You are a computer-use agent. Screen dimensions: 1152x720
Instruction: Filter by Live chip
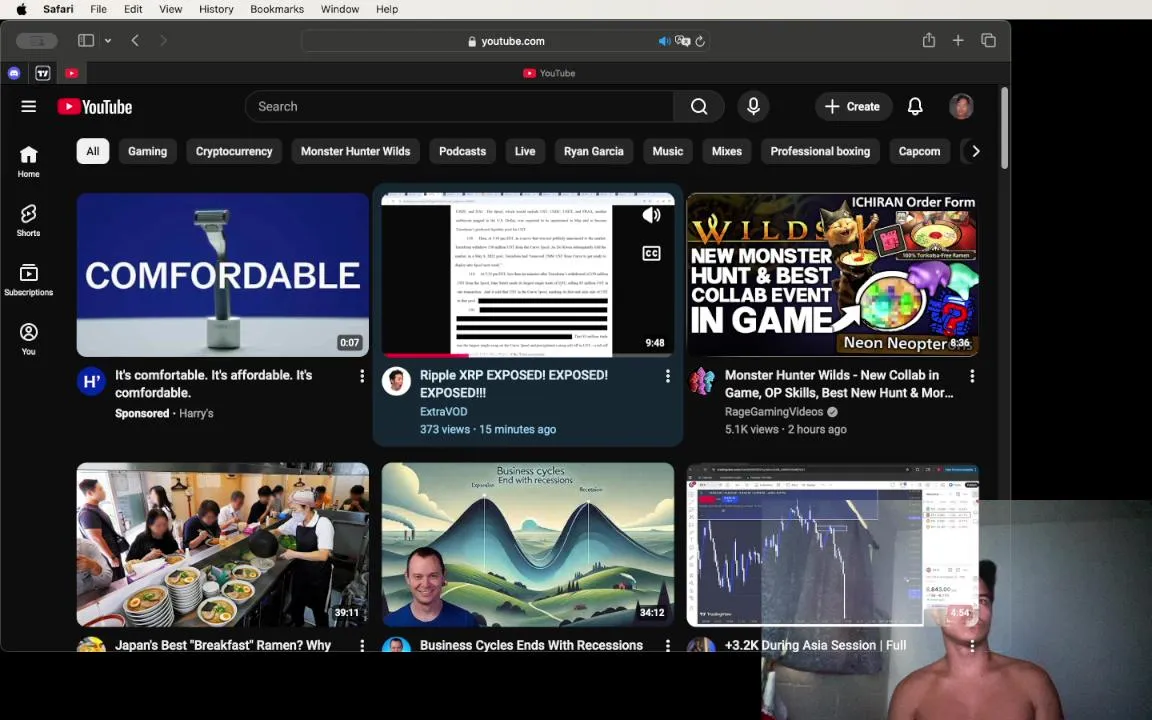(525, 151)
